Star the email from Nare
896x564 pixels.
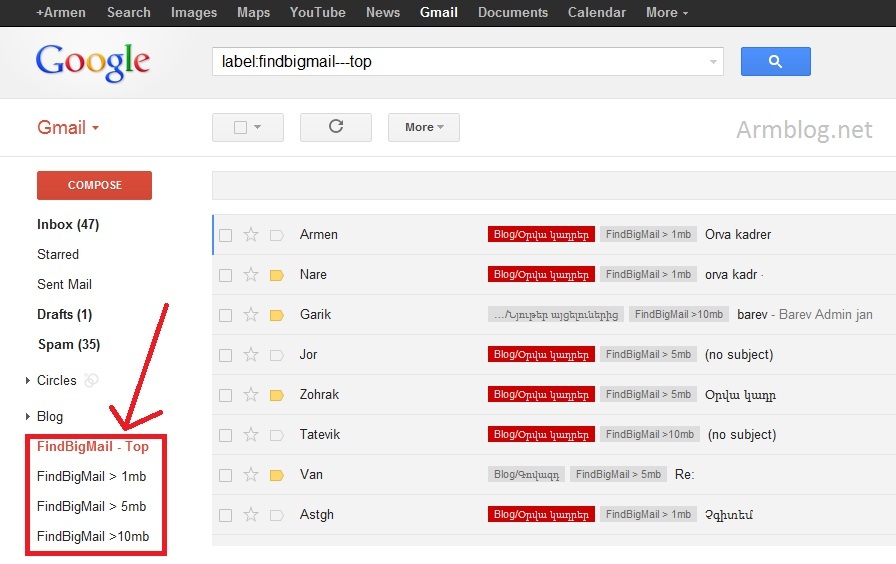[x=251, y=275]
